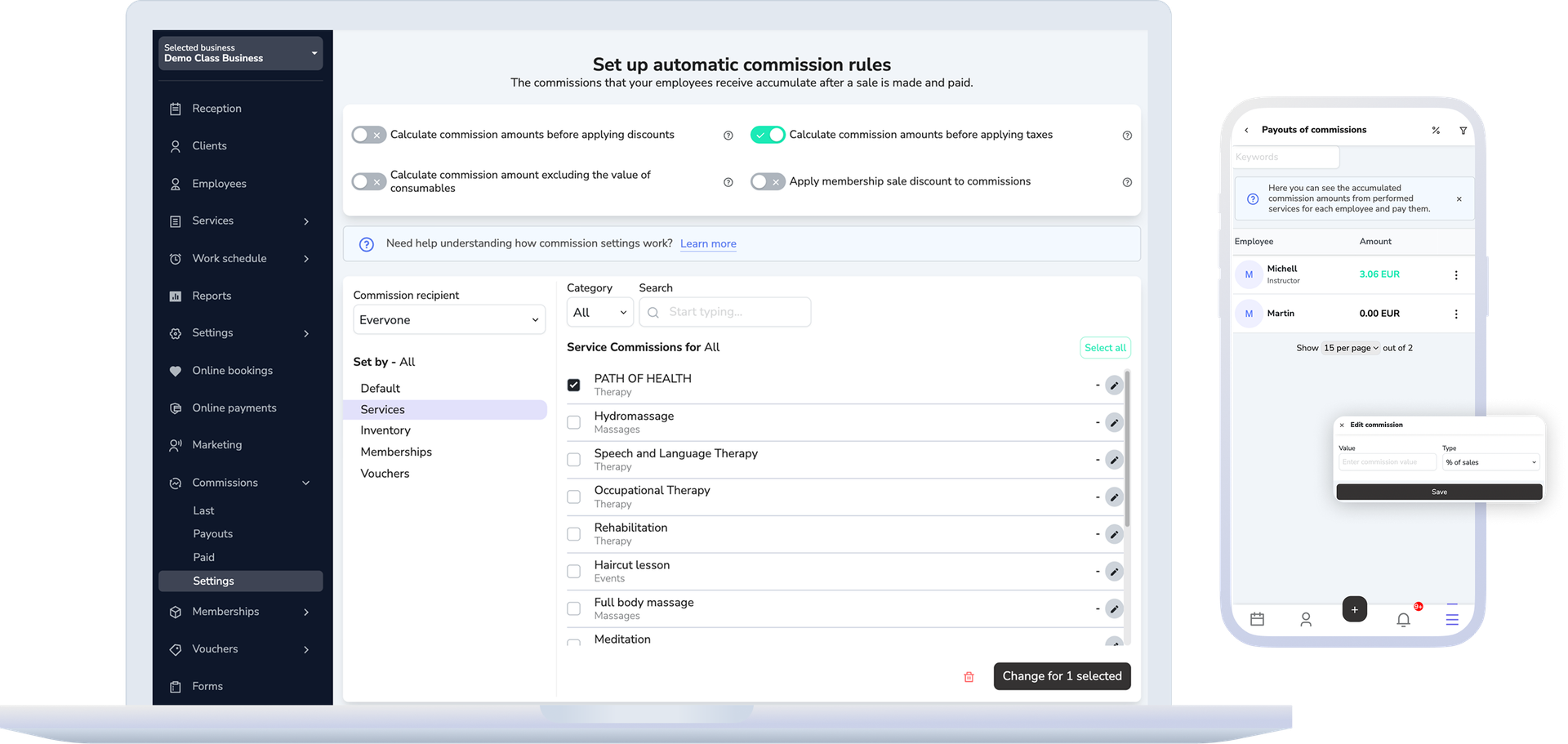Open help for taxes commission setting
This screenshot has height=744, width=1568.
click(x=1127, y=136)
